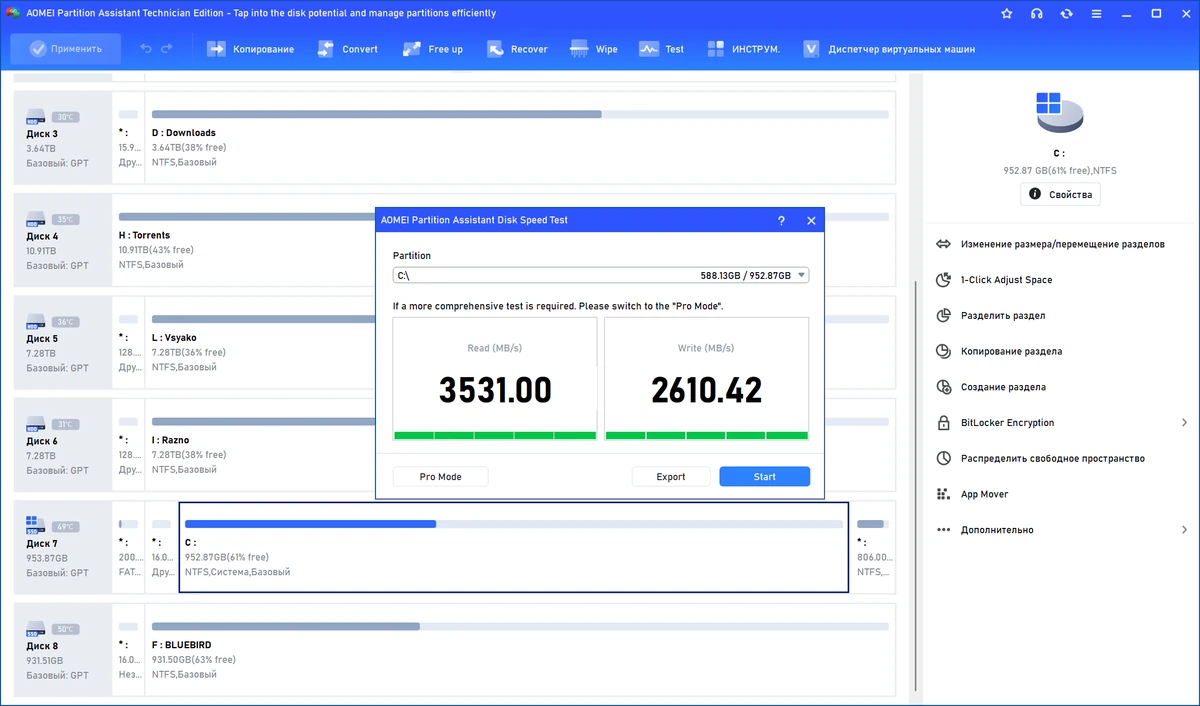Open the Test menu

(662, 49)
